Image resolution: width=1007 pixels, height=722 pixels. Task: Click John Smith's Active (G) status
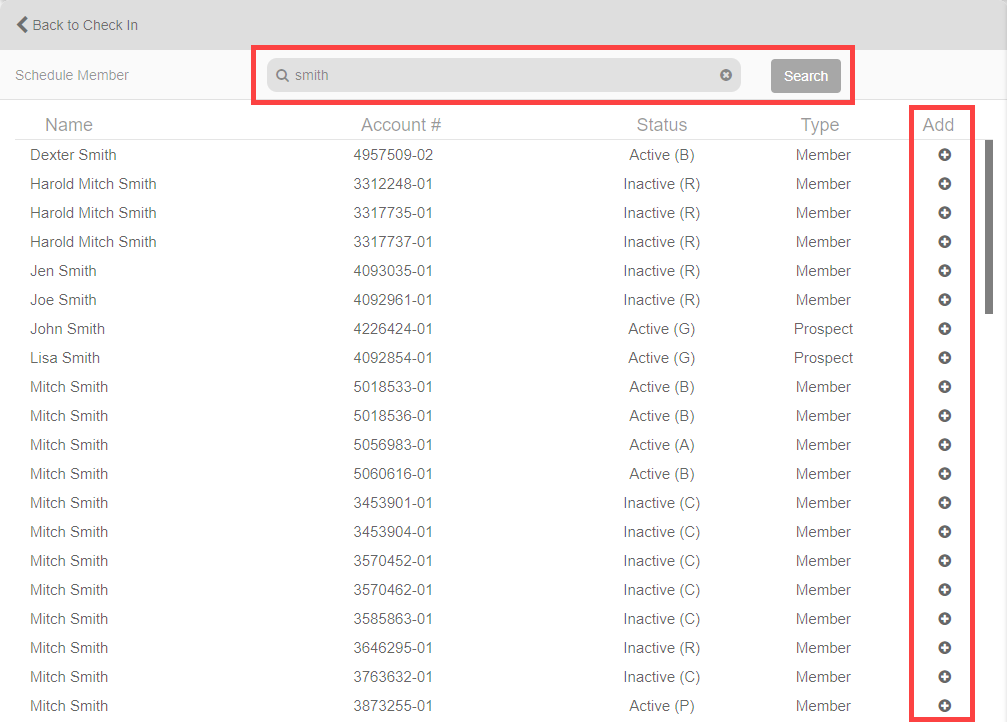pos(661,329)
